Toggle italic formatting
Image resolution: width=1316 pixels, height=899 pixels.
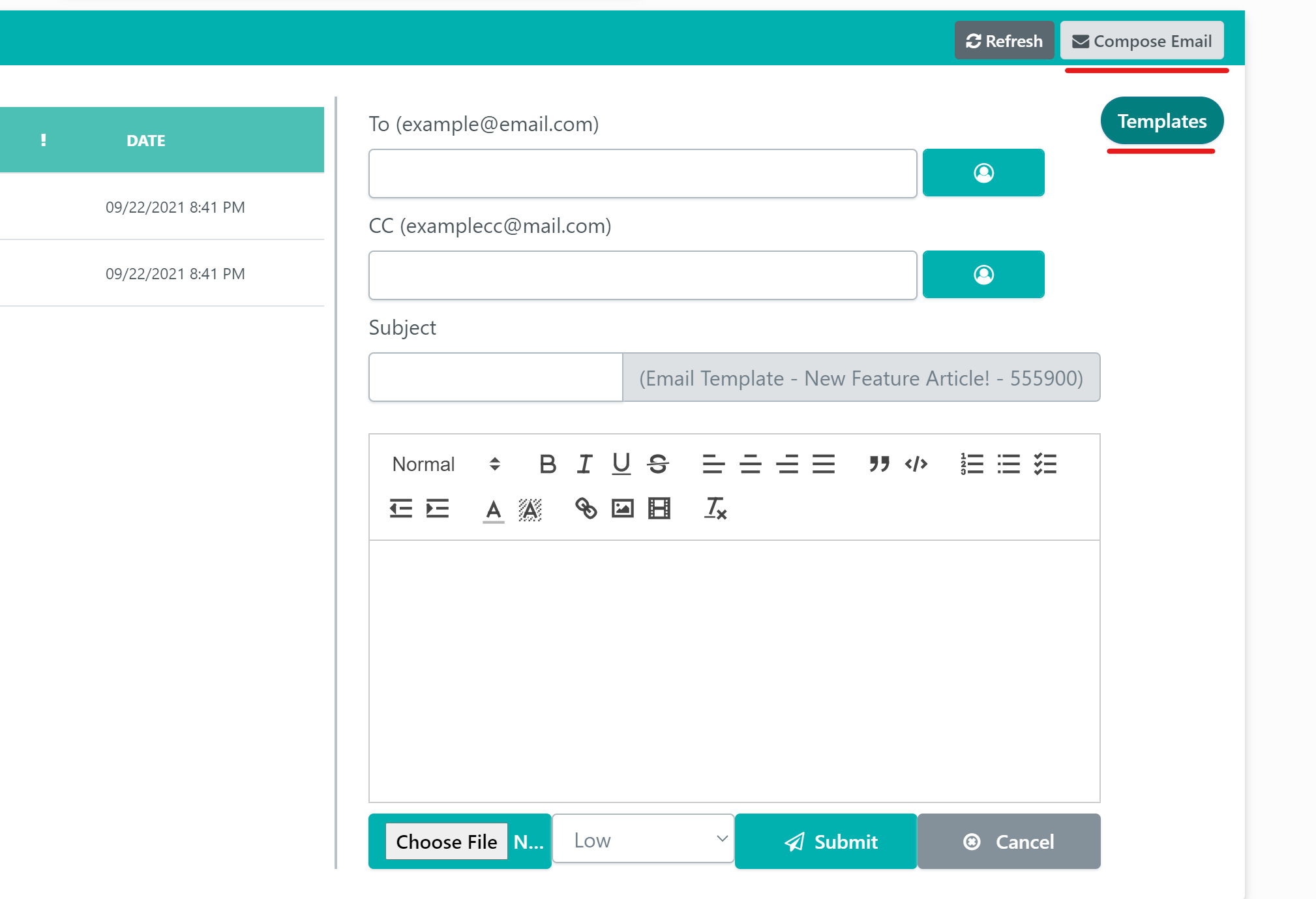click(x=584, y=464)
